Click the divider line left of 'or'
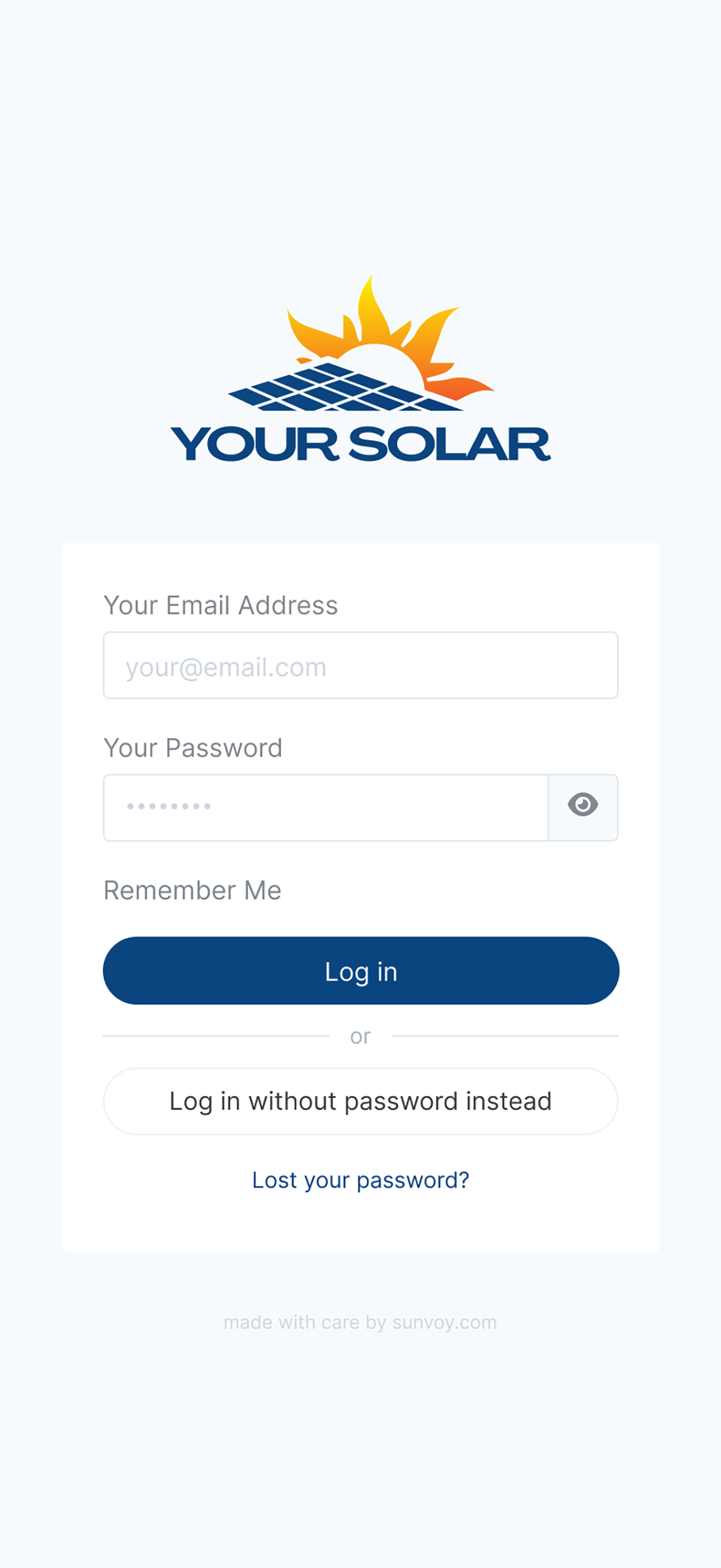 (x=216, y=1036)
